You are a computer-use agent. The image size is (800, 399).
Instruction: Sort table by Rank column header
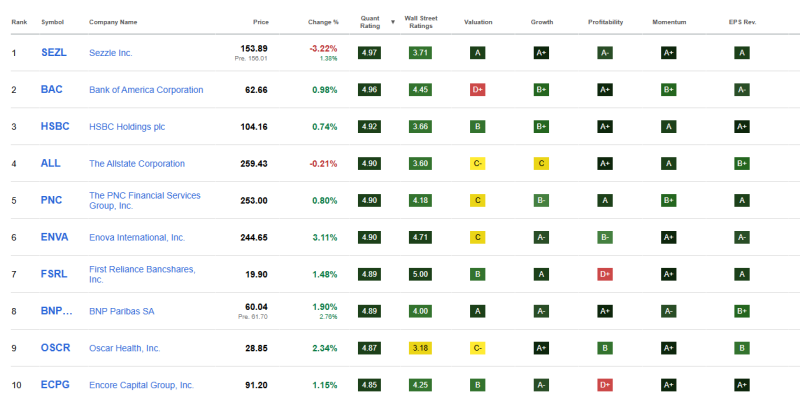[x=19, y=22]
